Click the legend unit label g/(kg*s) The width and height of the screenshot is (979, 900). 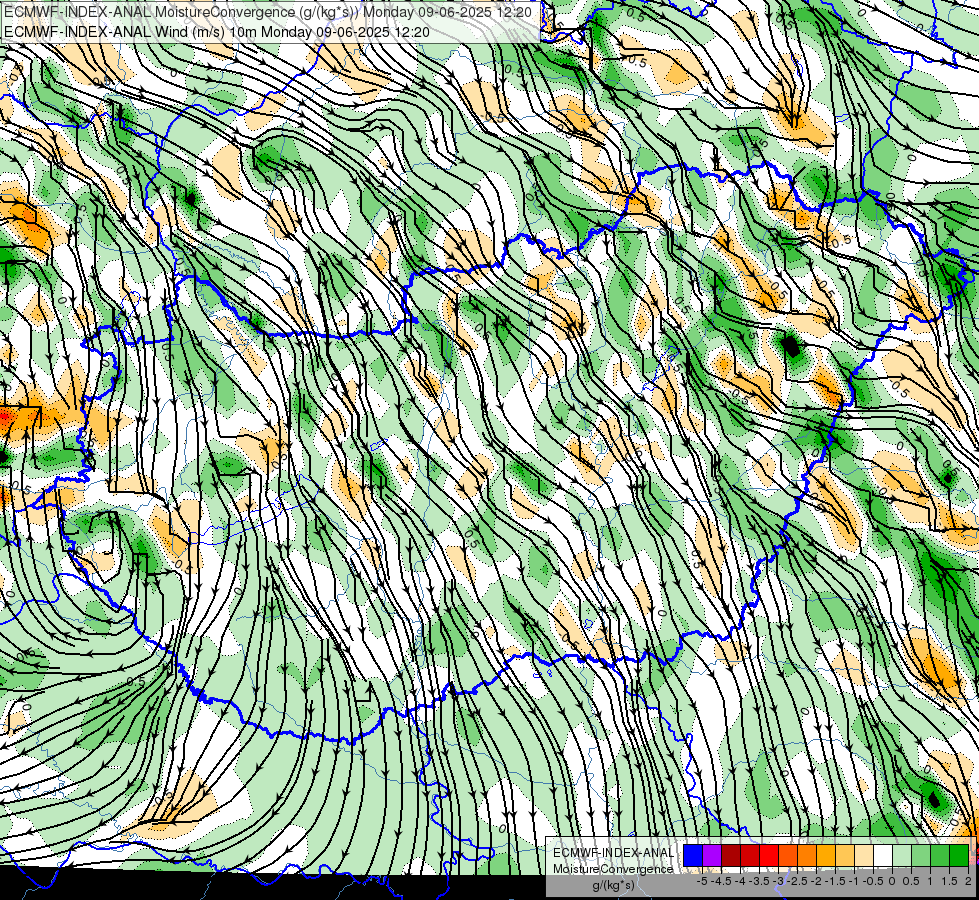[613, 886]
